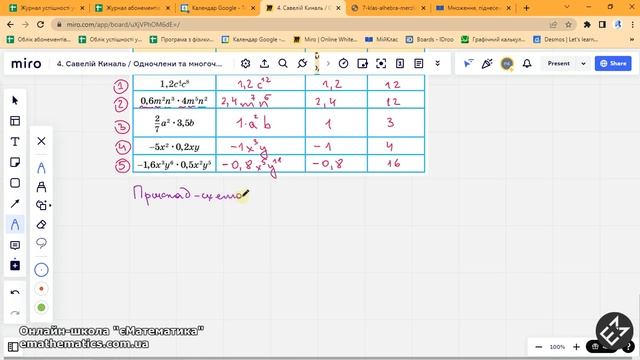Select the smart drawing shapes tool

[42, 205]
